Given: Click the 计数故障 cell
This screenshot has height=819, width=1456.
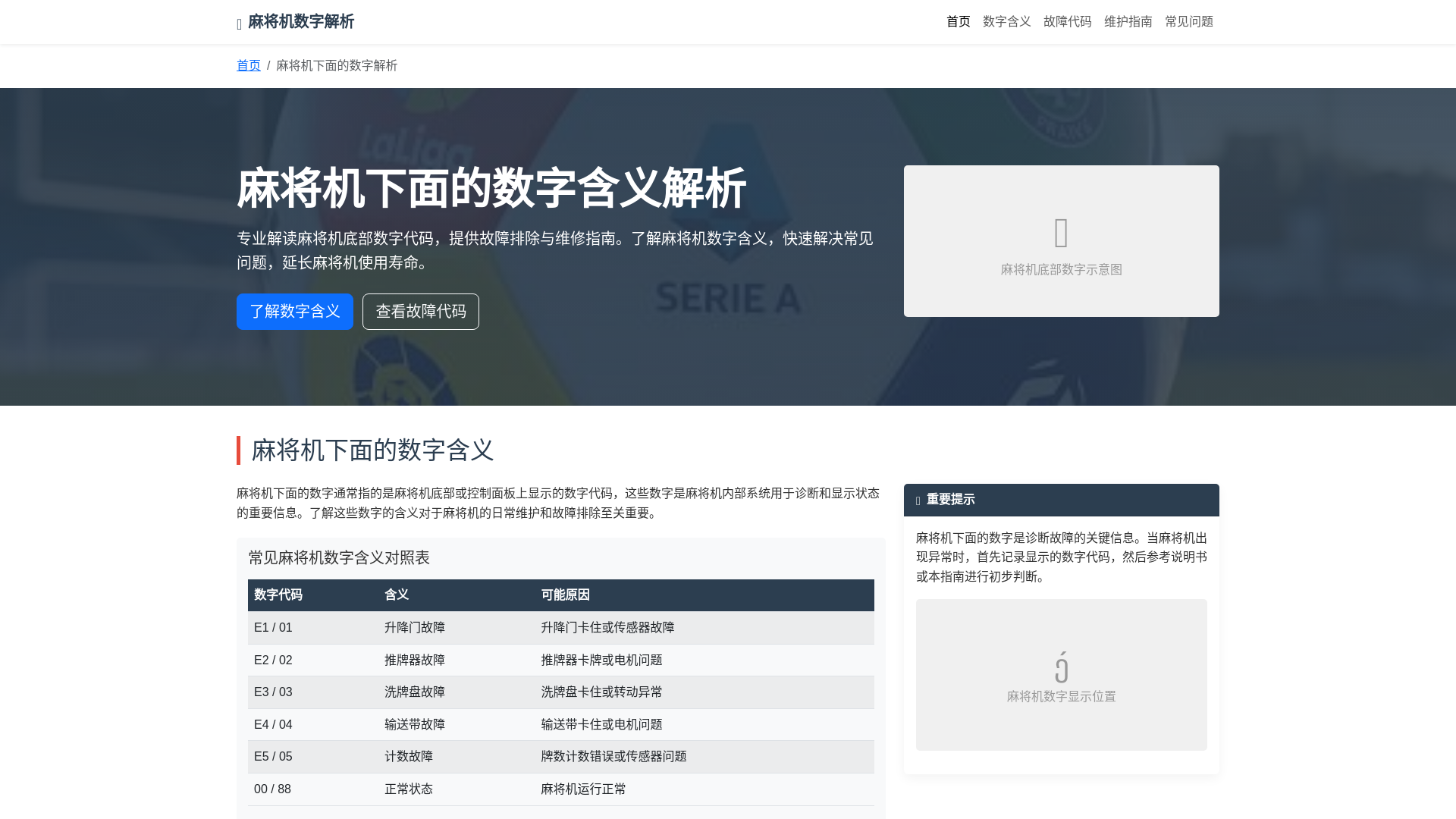Looking at the screenshot, I should tap(457, 757).
